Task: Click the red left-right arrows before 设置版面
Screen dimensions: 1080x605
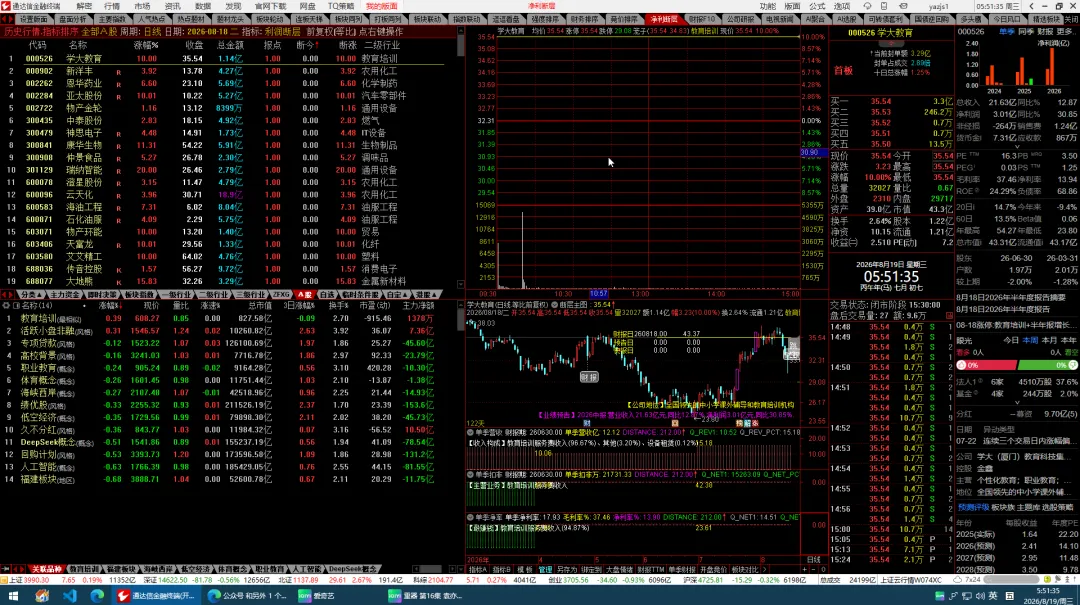Action: (7, 19)
